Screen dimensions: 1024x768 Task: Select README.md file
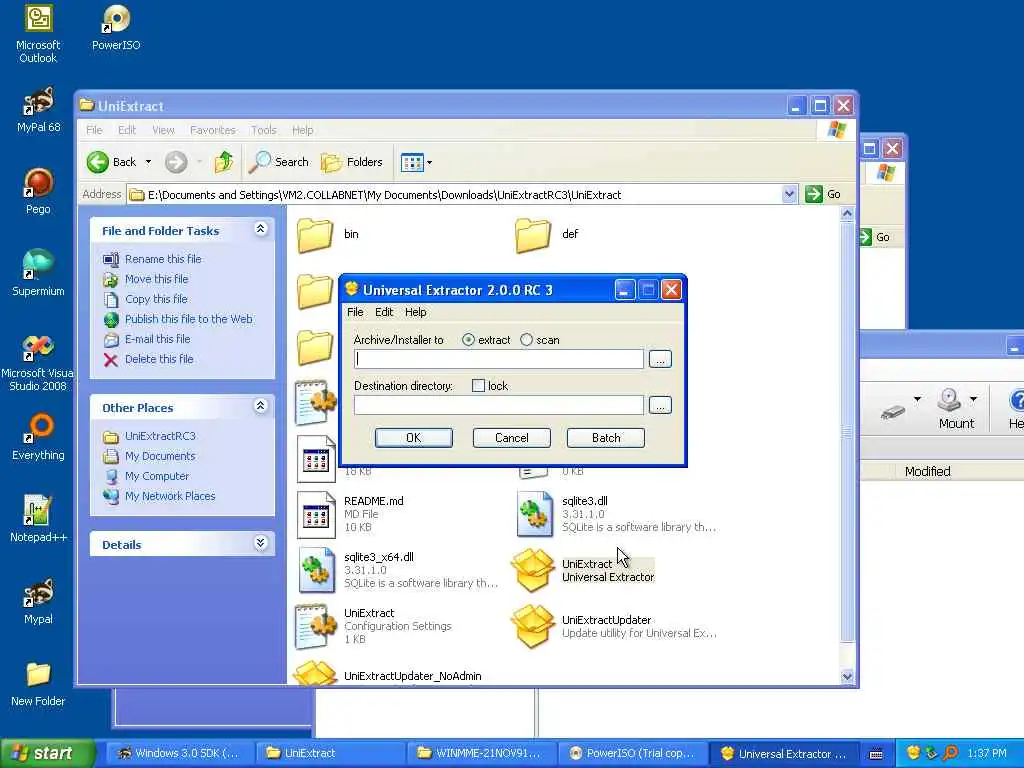351,514
